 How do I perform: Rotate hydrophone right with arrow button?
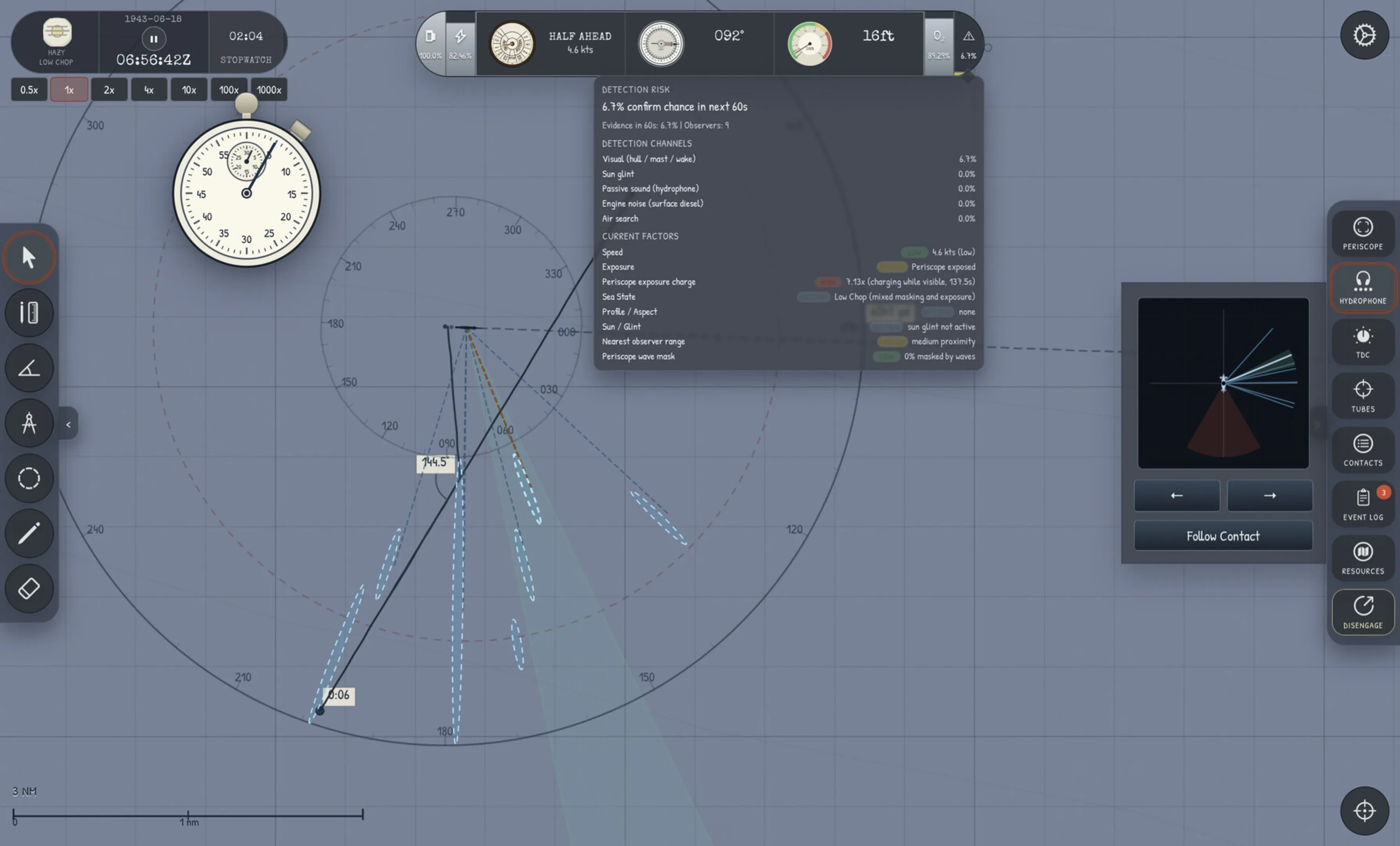pyautogui.click(x=1270, y=495)
